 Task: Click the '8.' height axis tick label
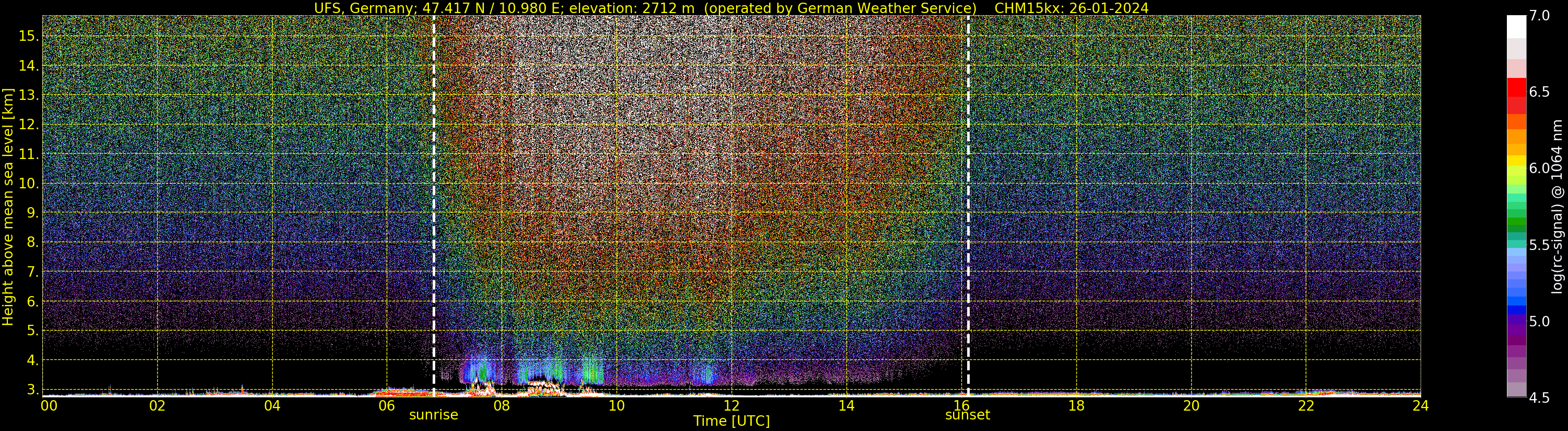coord(33,242)
